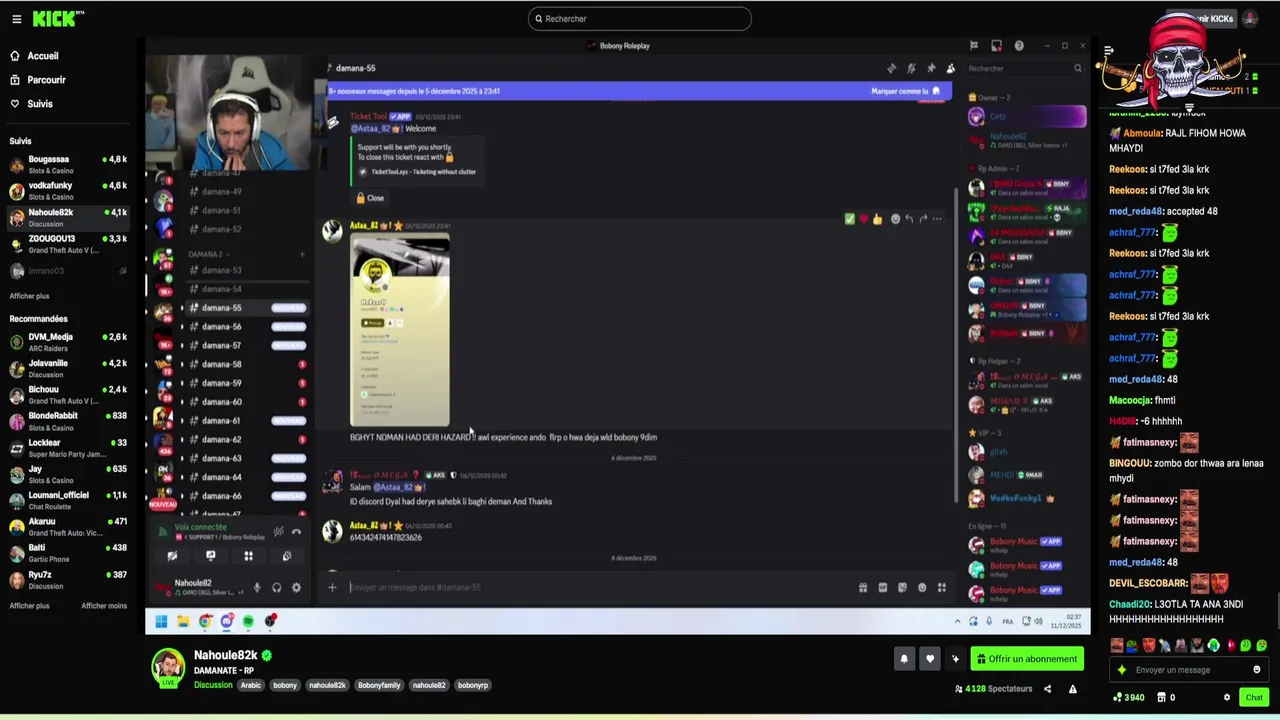Open the attached profile screenshot image
Screen dimensions: 1280x720
click(x=400, y=331)
